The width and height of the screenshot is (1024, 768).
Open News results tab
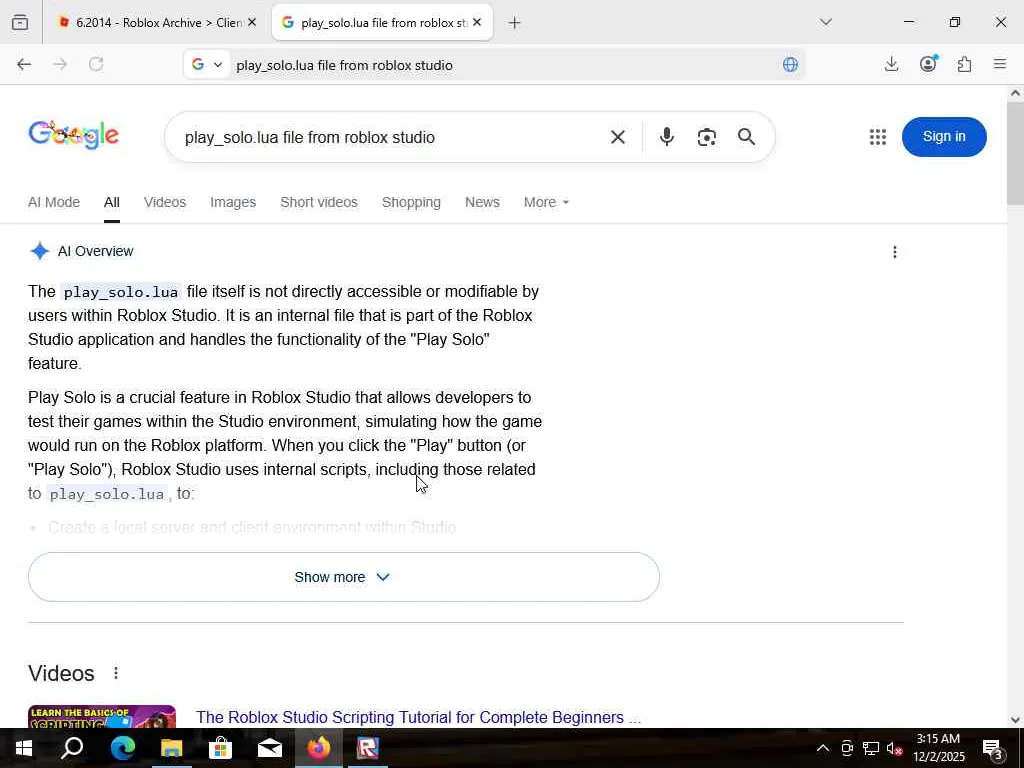pos(482,202)
